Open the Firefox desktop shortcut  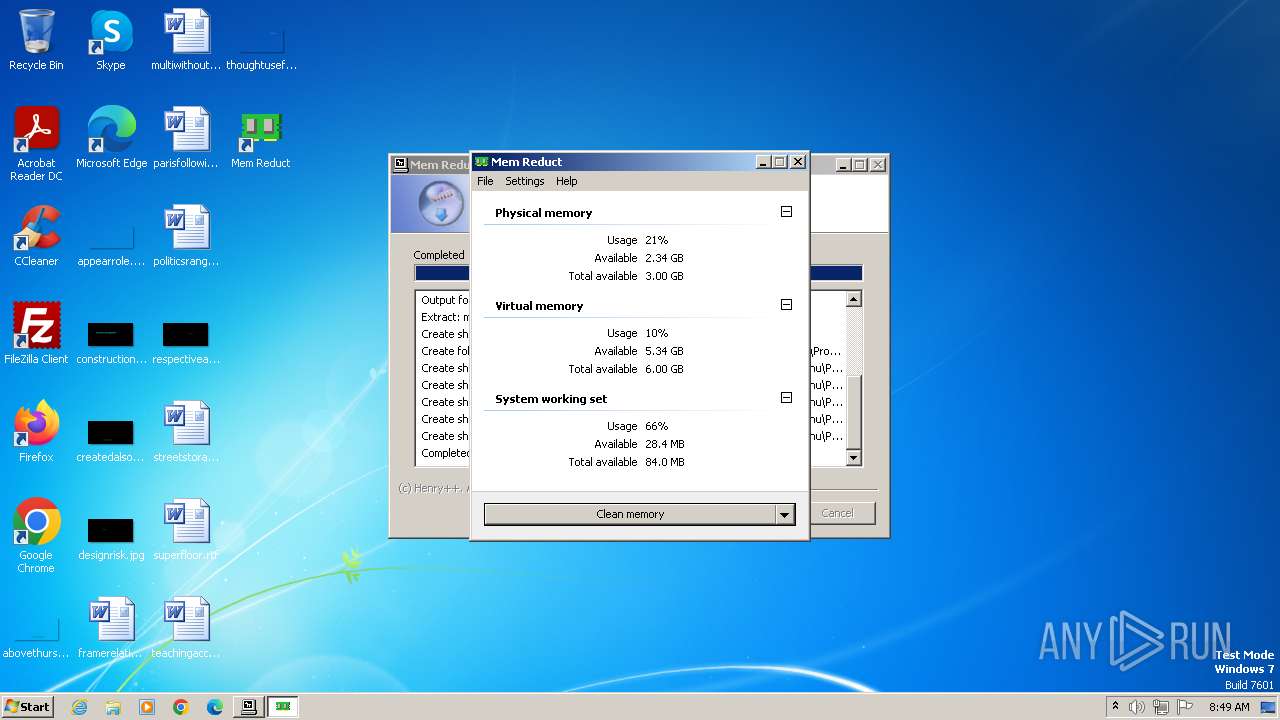click(x=36, y=432)
